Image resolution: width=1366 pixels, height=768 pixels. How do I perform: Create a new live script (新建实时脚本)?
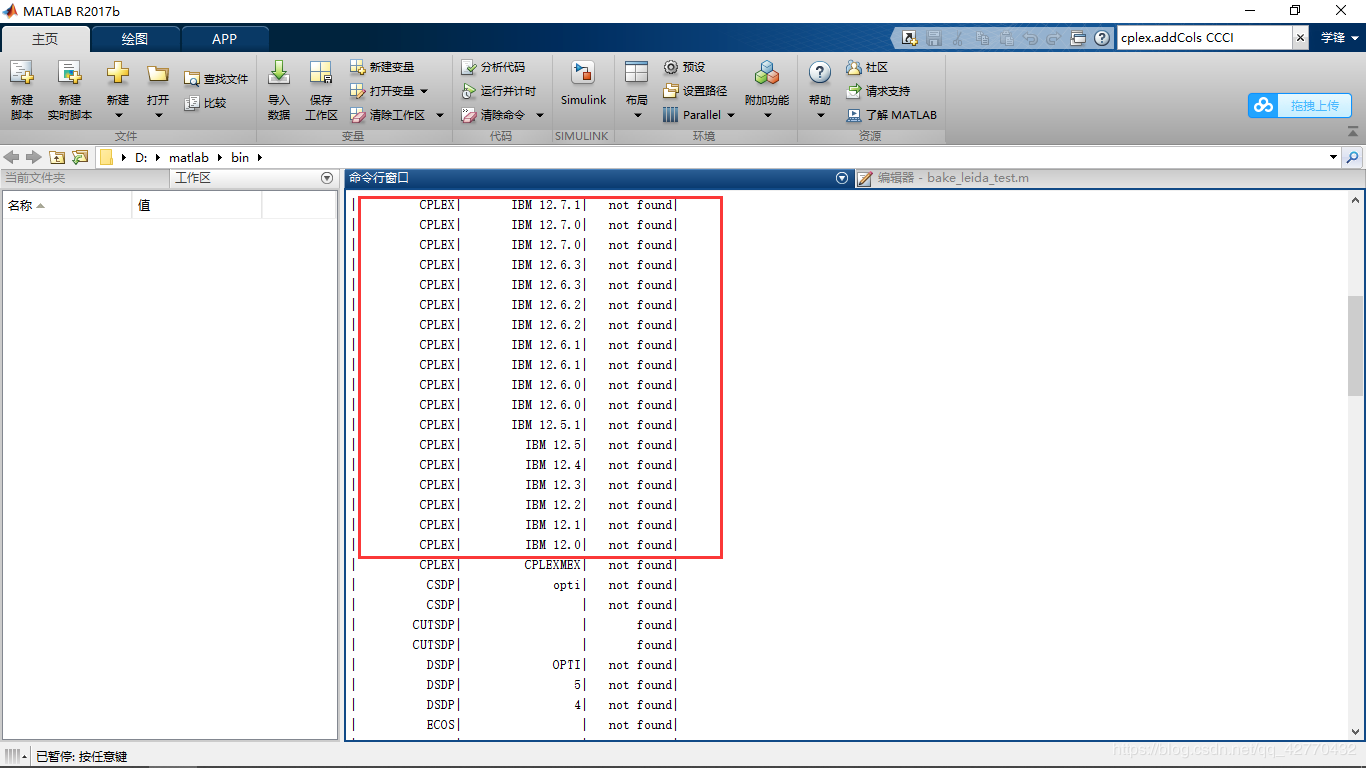click(69, 90)
